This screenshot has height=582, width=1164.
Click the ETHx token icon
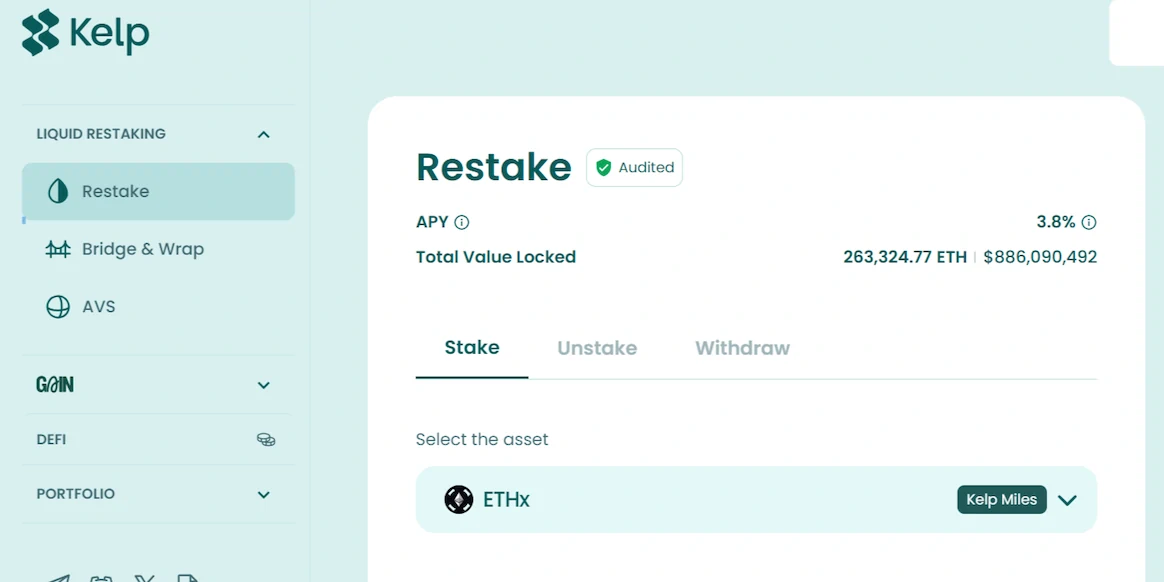point(459,499)
